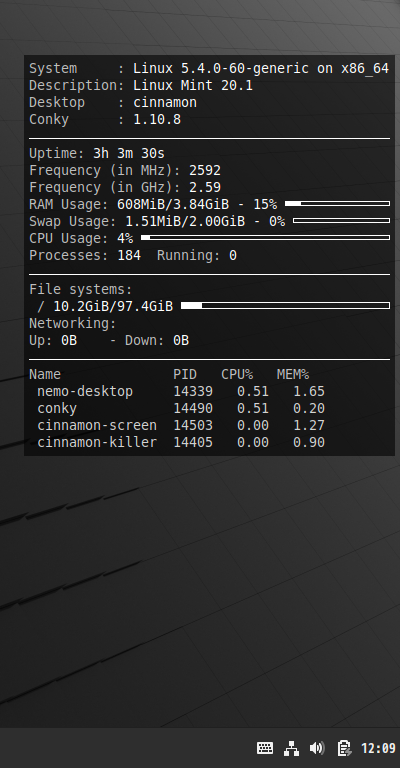This screenshot has height=768, width=400.
Task: Click PID 14503 in the process list
Action: click(193, 425)
